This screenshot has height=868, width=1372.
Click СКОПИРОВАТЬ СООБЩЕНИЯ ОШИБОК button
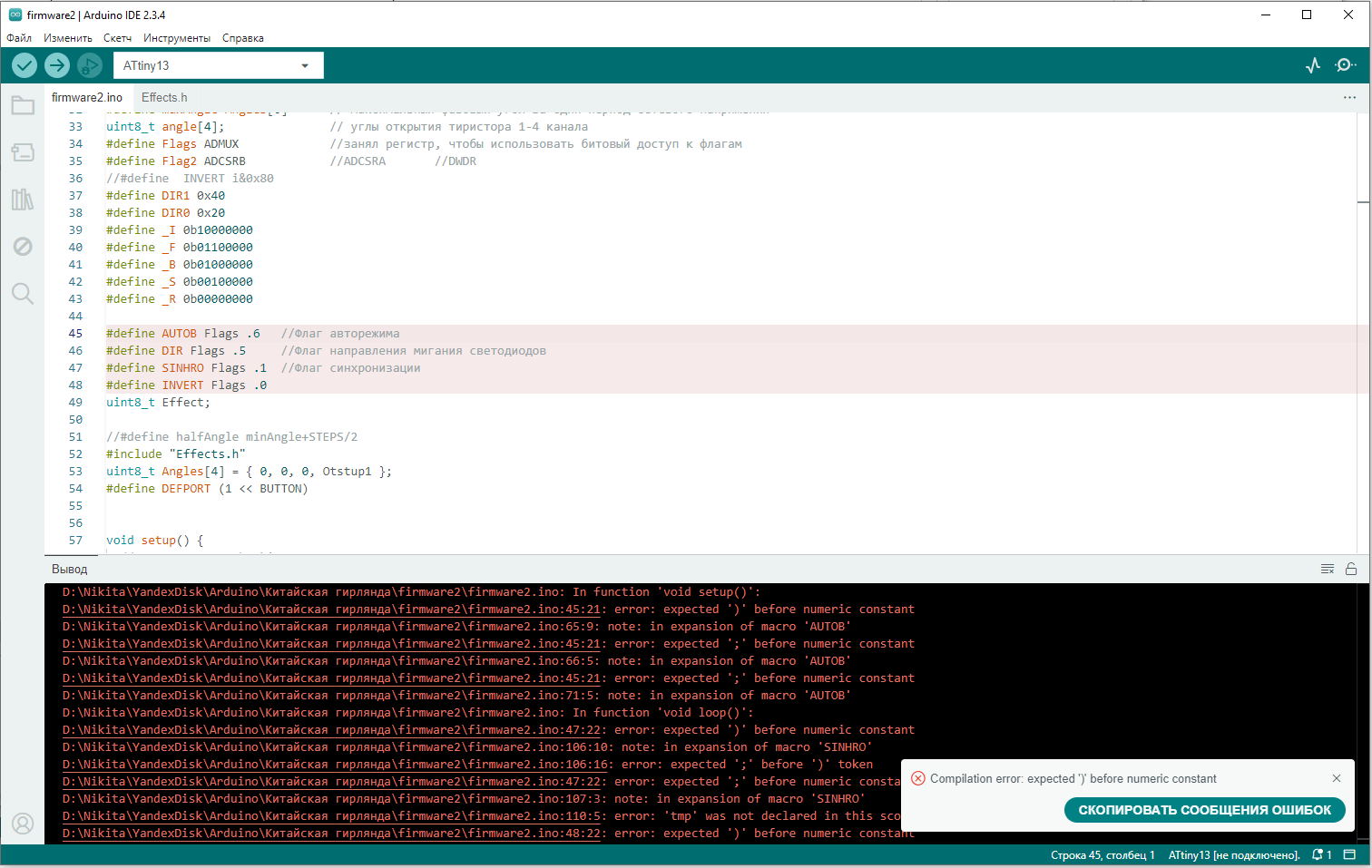click(1204, 810)
